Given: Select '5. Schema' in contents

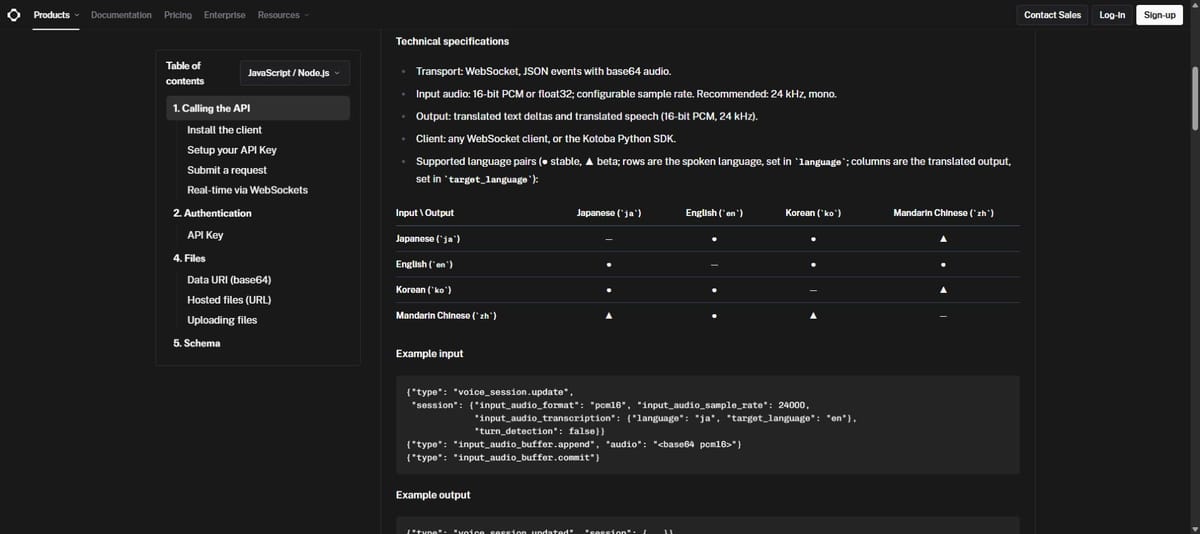Looking at the screenshot, I should (196, 343).
